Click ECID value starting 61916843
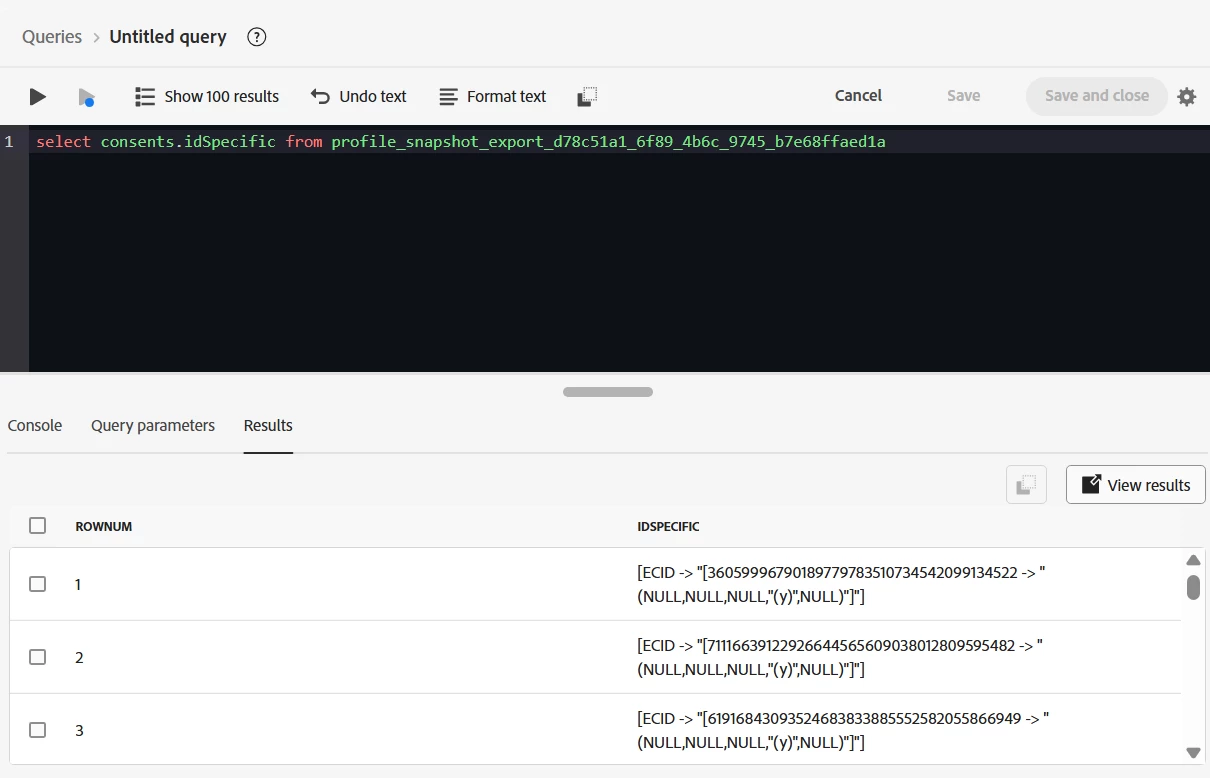 (x=843, y=730)
